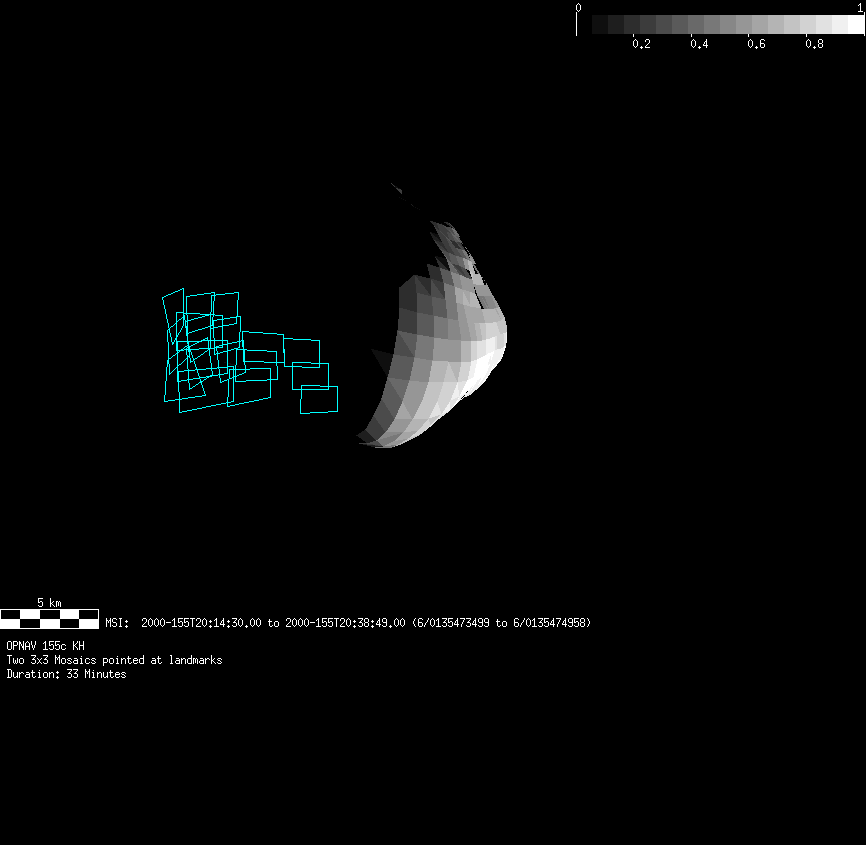This screenshot has width=866, height=845.
Task: Click the mid-gray center of the grayscale bar
Action: (727, 25)
